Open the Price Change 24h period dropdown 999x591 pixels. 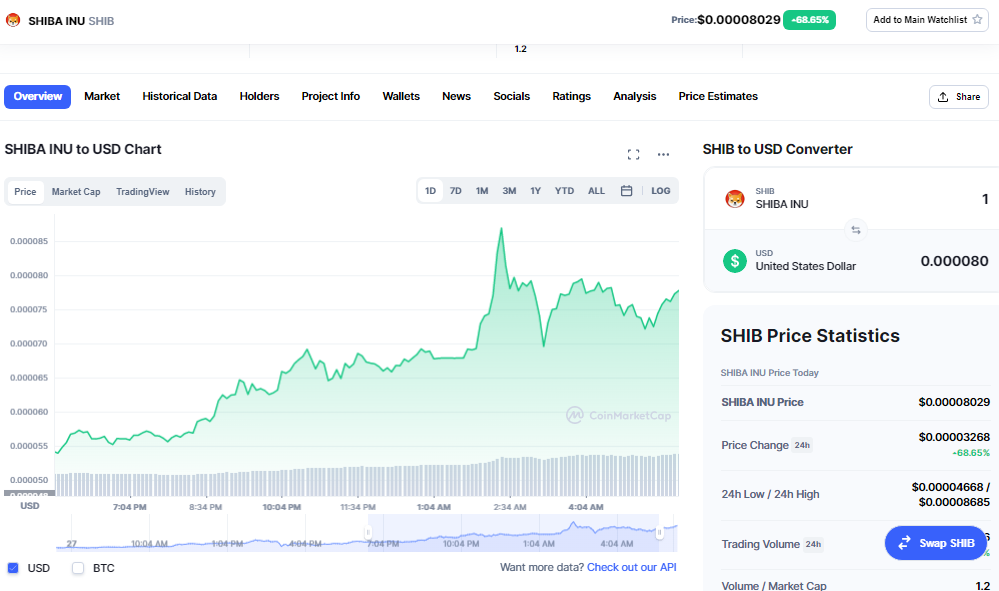point(802,445)
